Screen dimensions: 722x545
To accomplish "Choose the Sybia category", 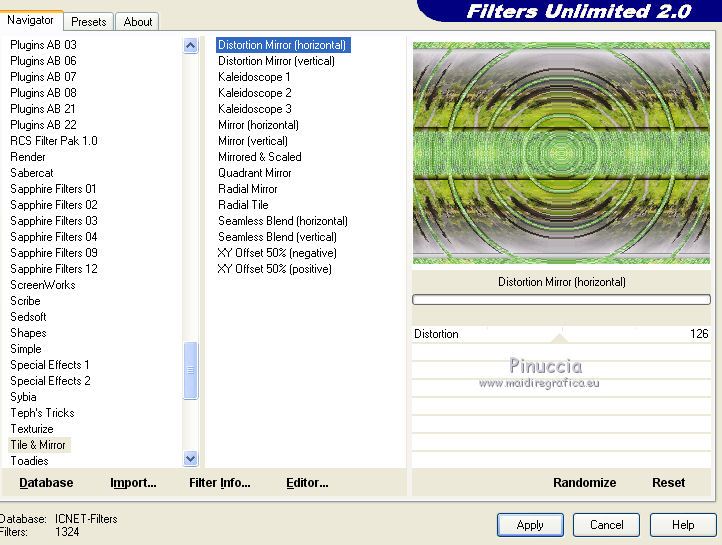I will pos(23,397).
